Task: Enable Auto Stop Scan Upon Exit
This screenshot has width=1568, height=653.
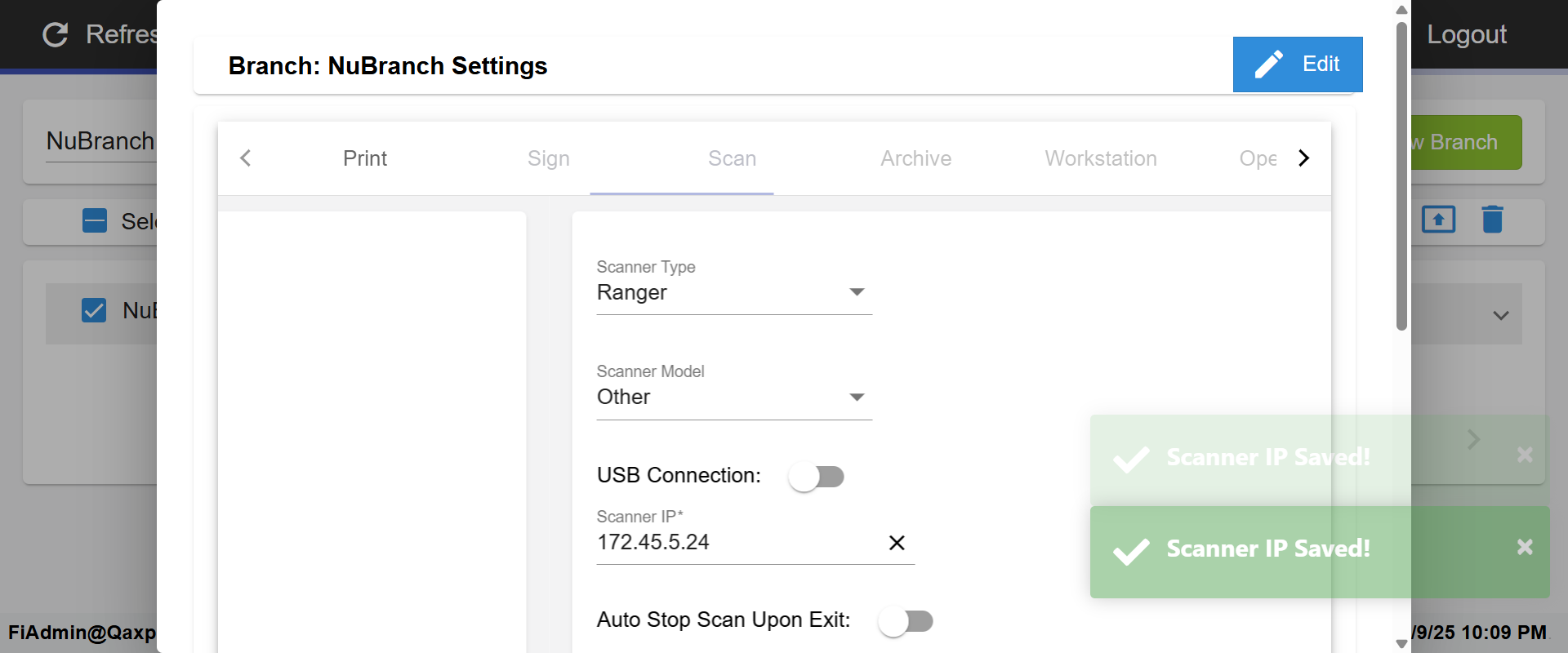Action: (905, 621)
